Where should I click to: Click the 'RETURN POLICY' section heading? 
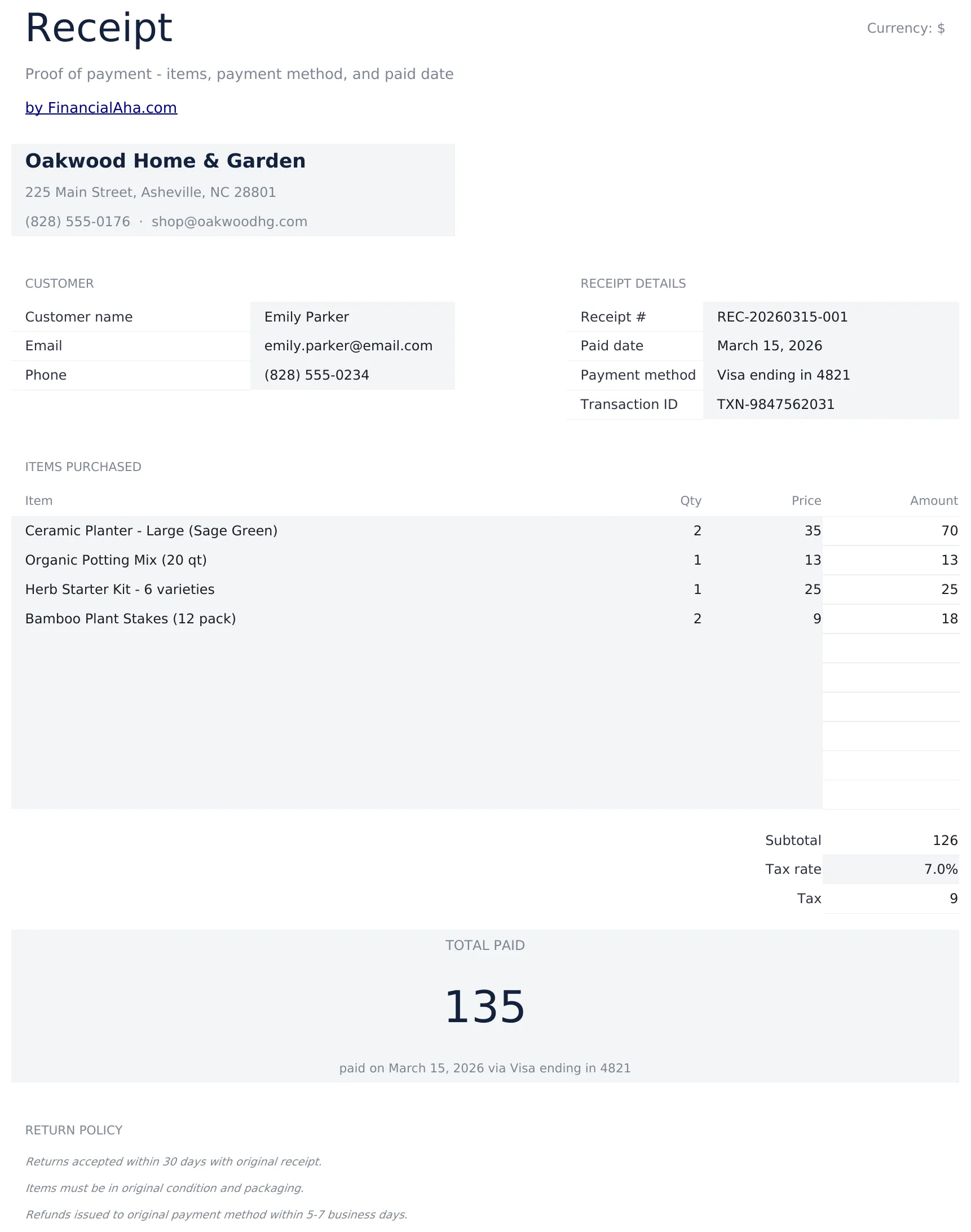pyautogui.click(x=74, y=1130)
